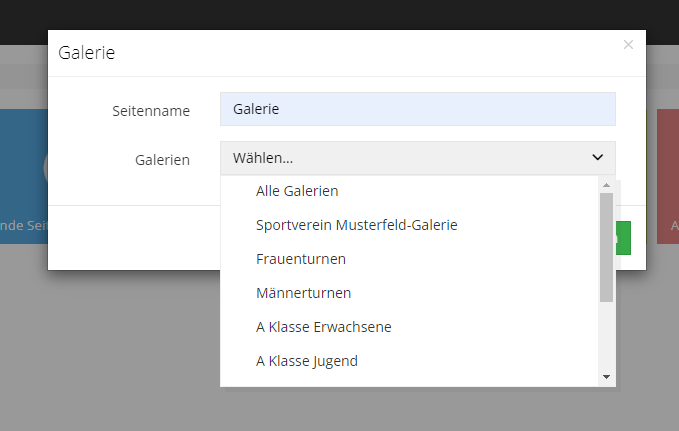Click the empty scrollbar track below thumb
Screen dimensions: 679x431
point(606,336)
